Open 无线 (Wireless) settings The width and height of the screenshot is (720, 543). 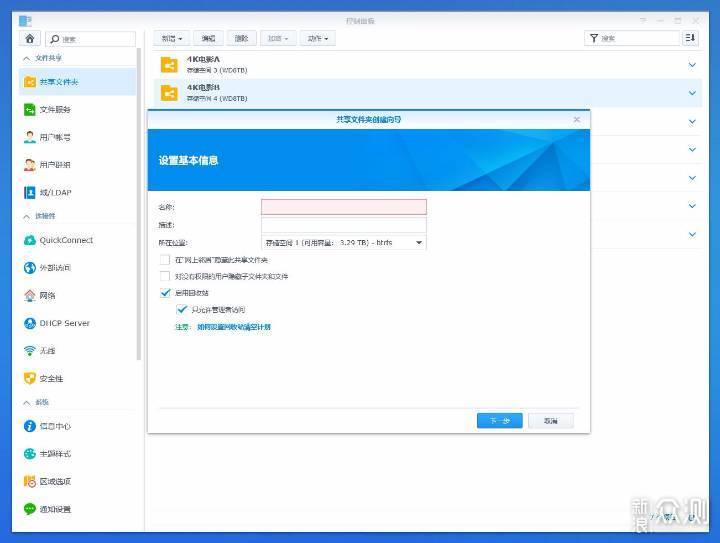(x=47, y=351)
